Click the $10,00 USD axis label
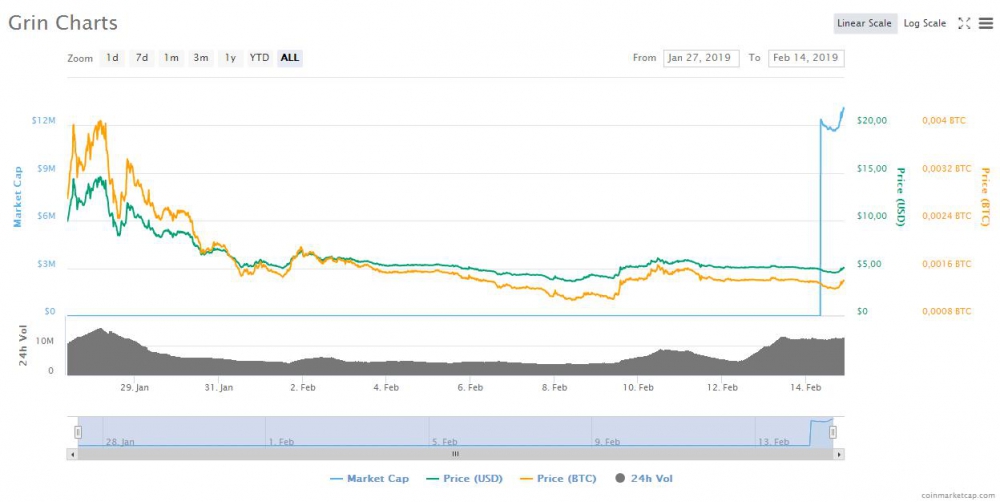 point(872,216)
